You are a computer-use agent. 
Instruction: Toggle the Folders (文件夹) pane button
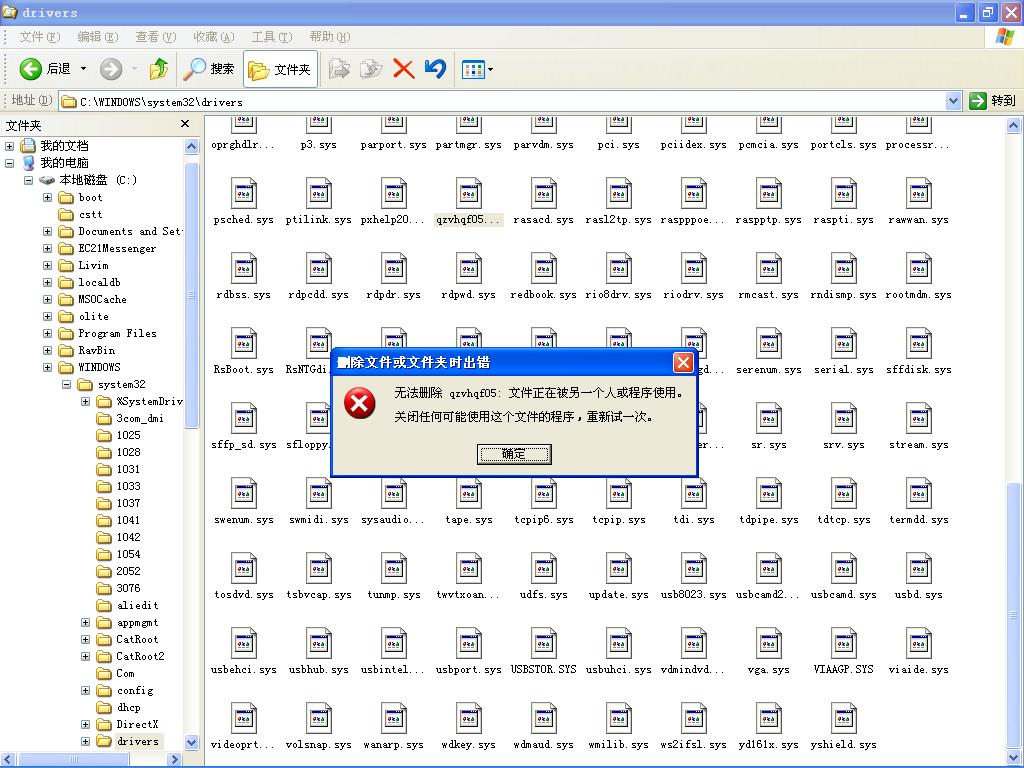click(281, 69)
